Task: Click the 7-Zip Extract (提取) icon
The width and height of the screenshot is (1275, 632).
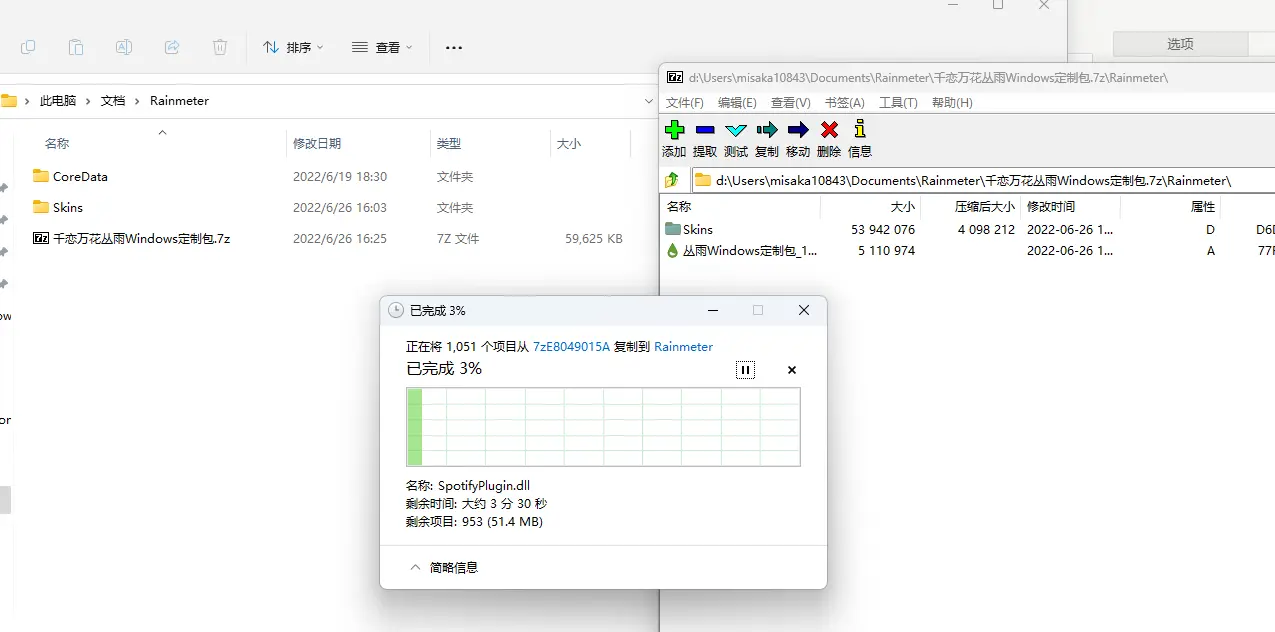Action: [705, 130]
